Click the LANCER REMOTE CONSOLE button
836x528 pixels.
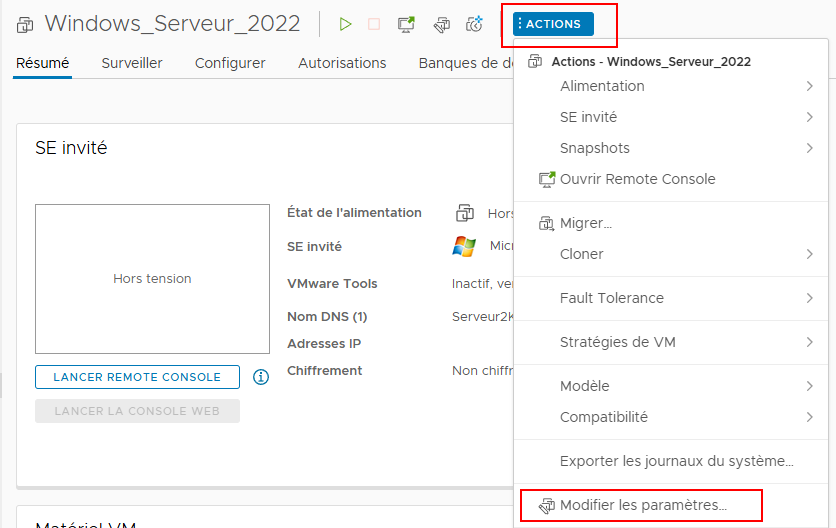(138, 377)
